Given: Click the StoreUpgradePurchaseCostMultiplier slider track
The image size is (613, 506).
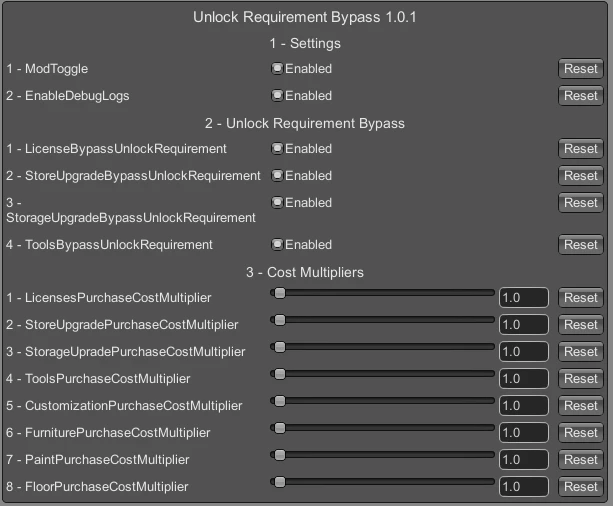Looking at the screenshot, I should (x=382, y=320).
